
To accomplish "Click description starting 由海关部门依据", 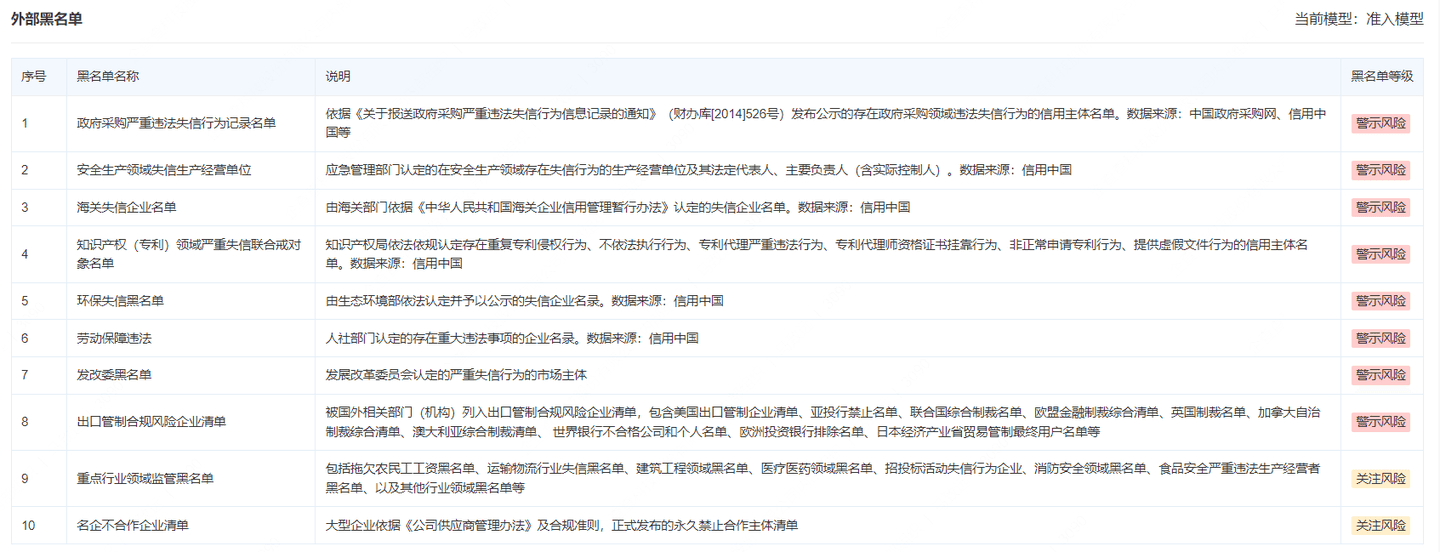I will [x=617, y=207].
